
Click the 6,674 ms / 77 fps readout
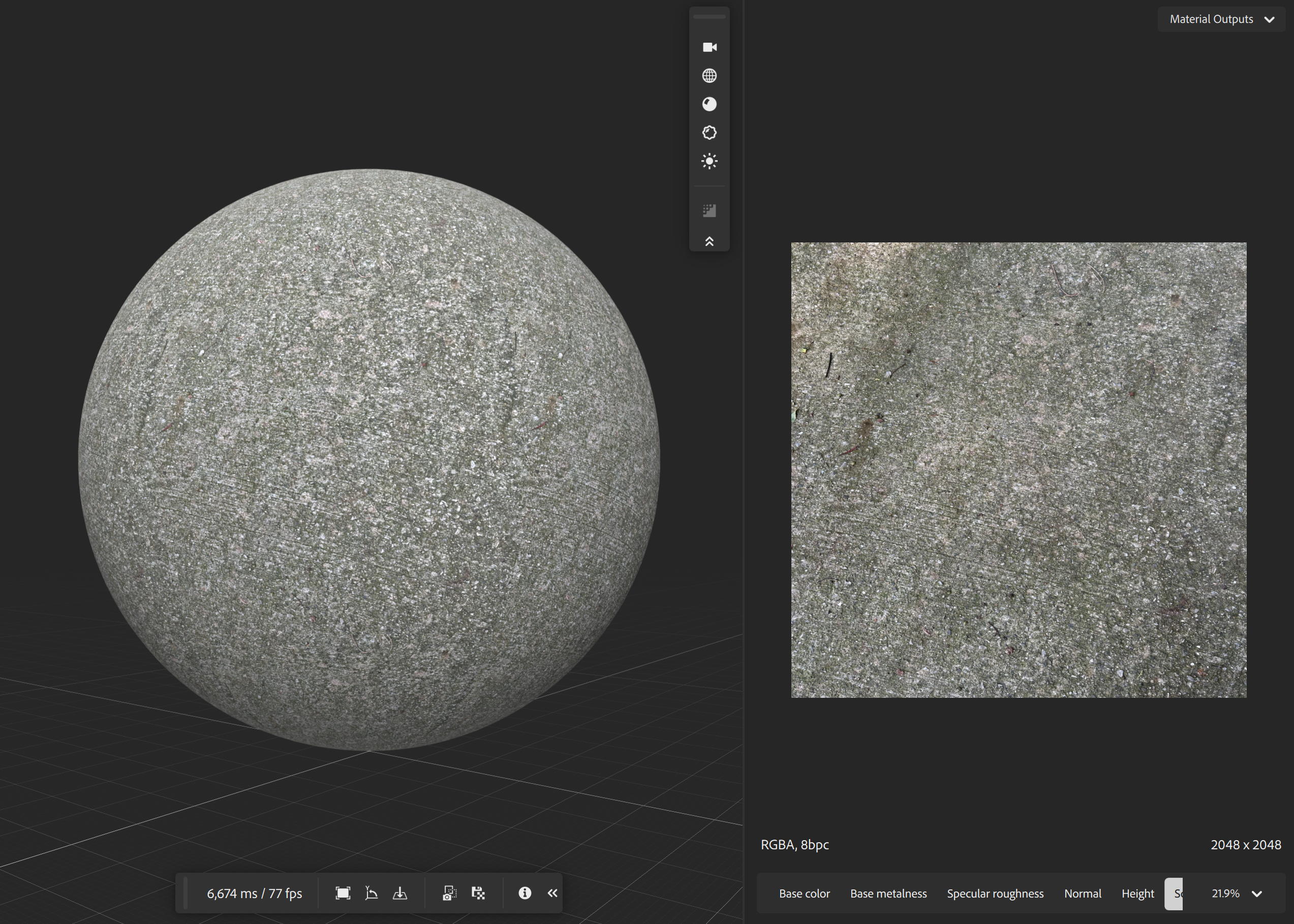(x=254, y=894)
